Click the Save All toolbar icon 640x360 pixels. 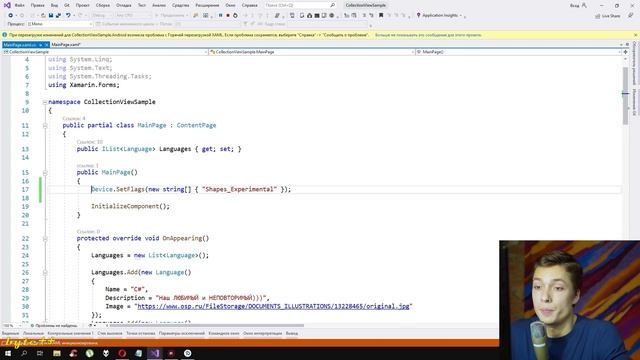58,15
